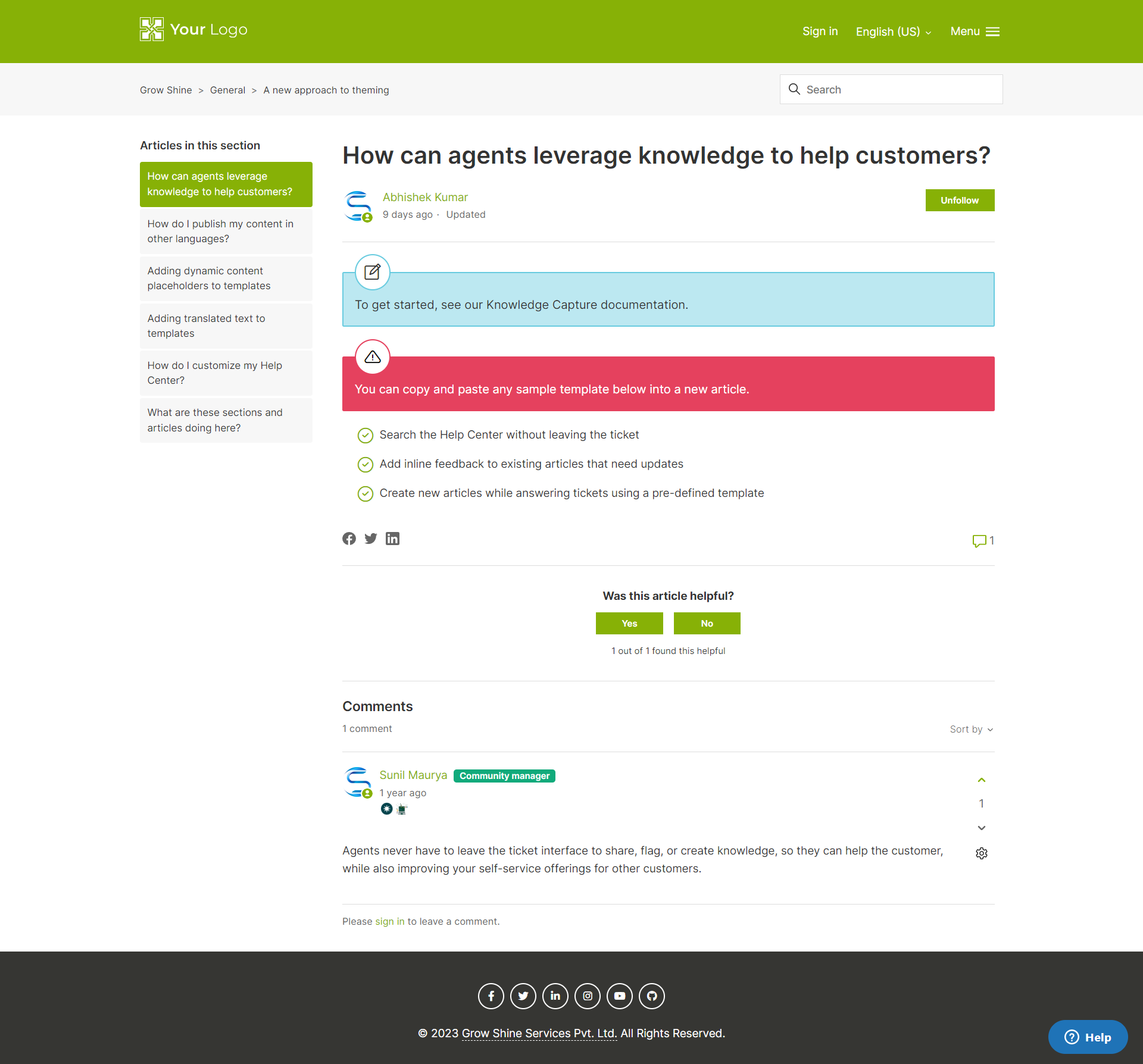Viewport: 1143px width, 1064px height.
Task: Open comment actions gear icon
Action: pos(982,853)
